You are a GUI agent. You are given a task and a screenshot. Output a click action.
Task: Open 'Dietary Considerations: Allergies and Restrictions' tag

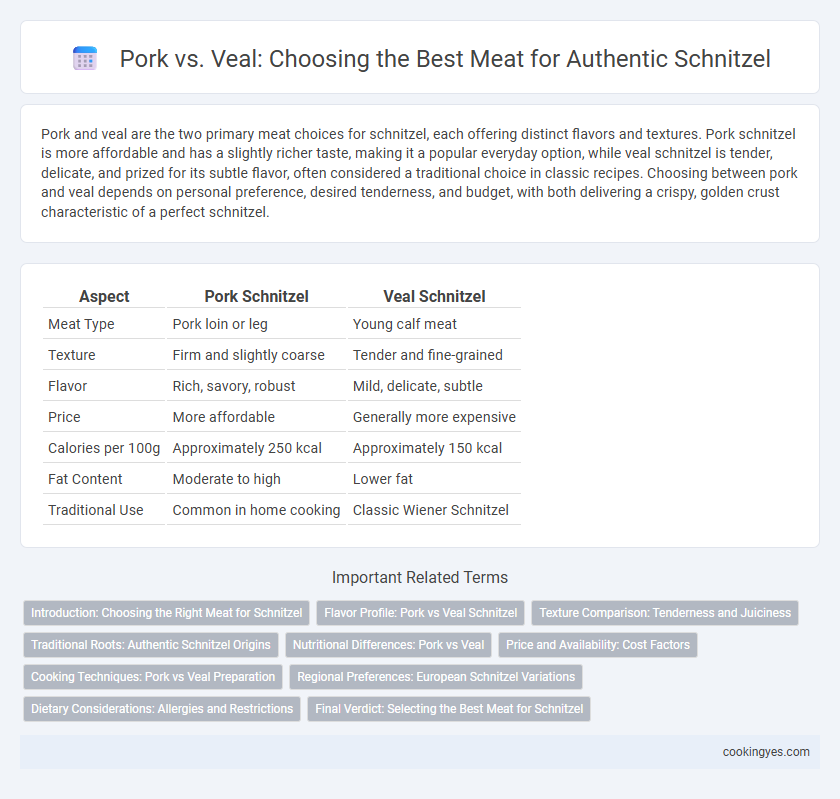162,708
